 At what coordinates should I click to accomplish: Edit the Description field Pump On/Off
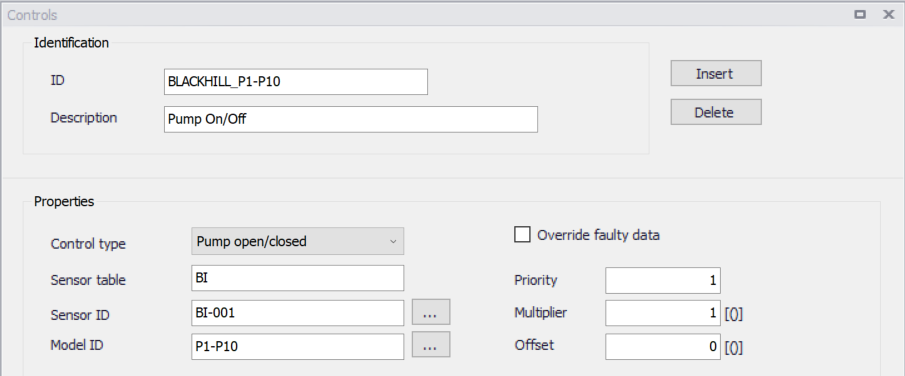click(x=350, y=120)
